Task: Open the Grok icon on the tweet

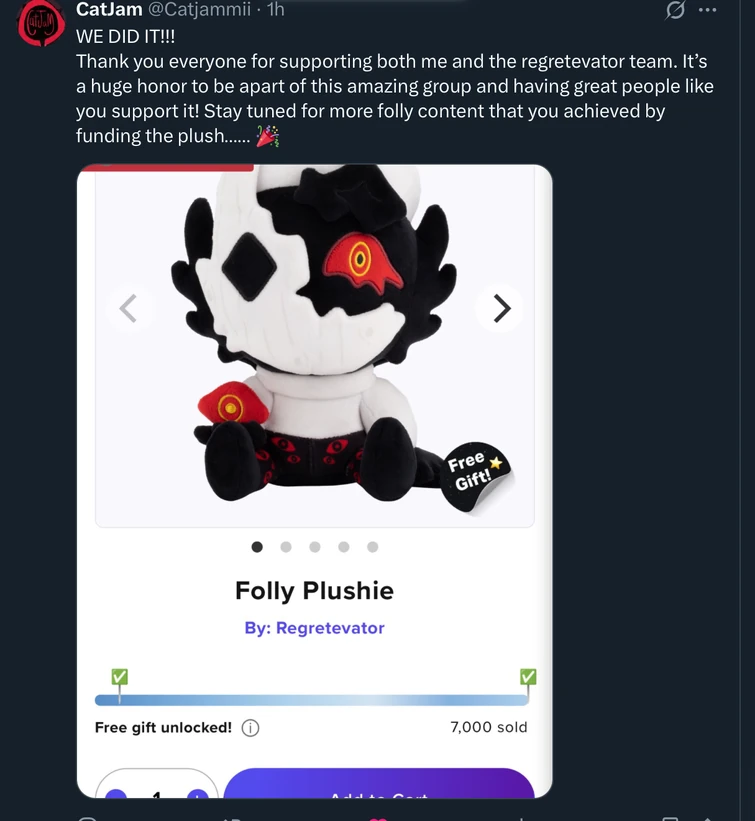Action: 676,10
